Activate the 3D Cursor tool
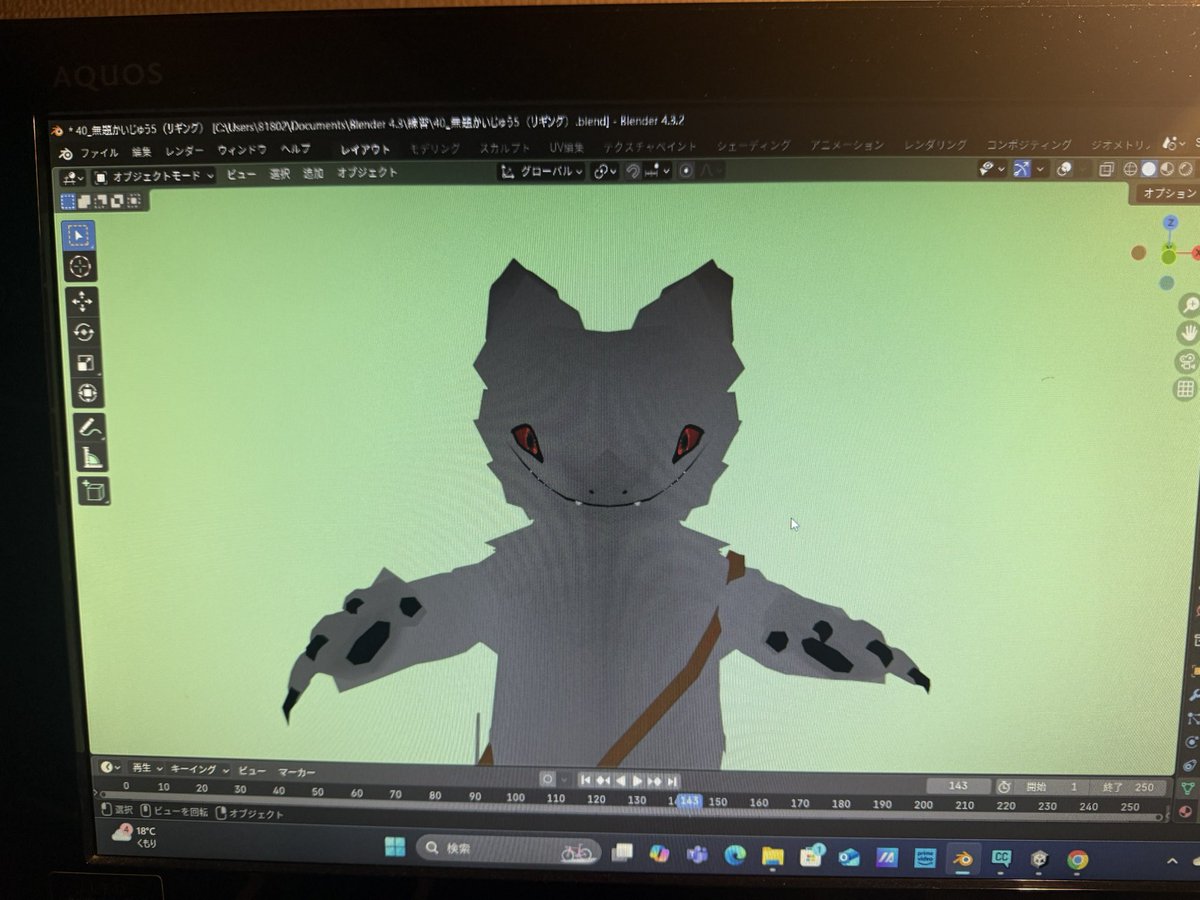1200x900 pixels. click(81, 267)
